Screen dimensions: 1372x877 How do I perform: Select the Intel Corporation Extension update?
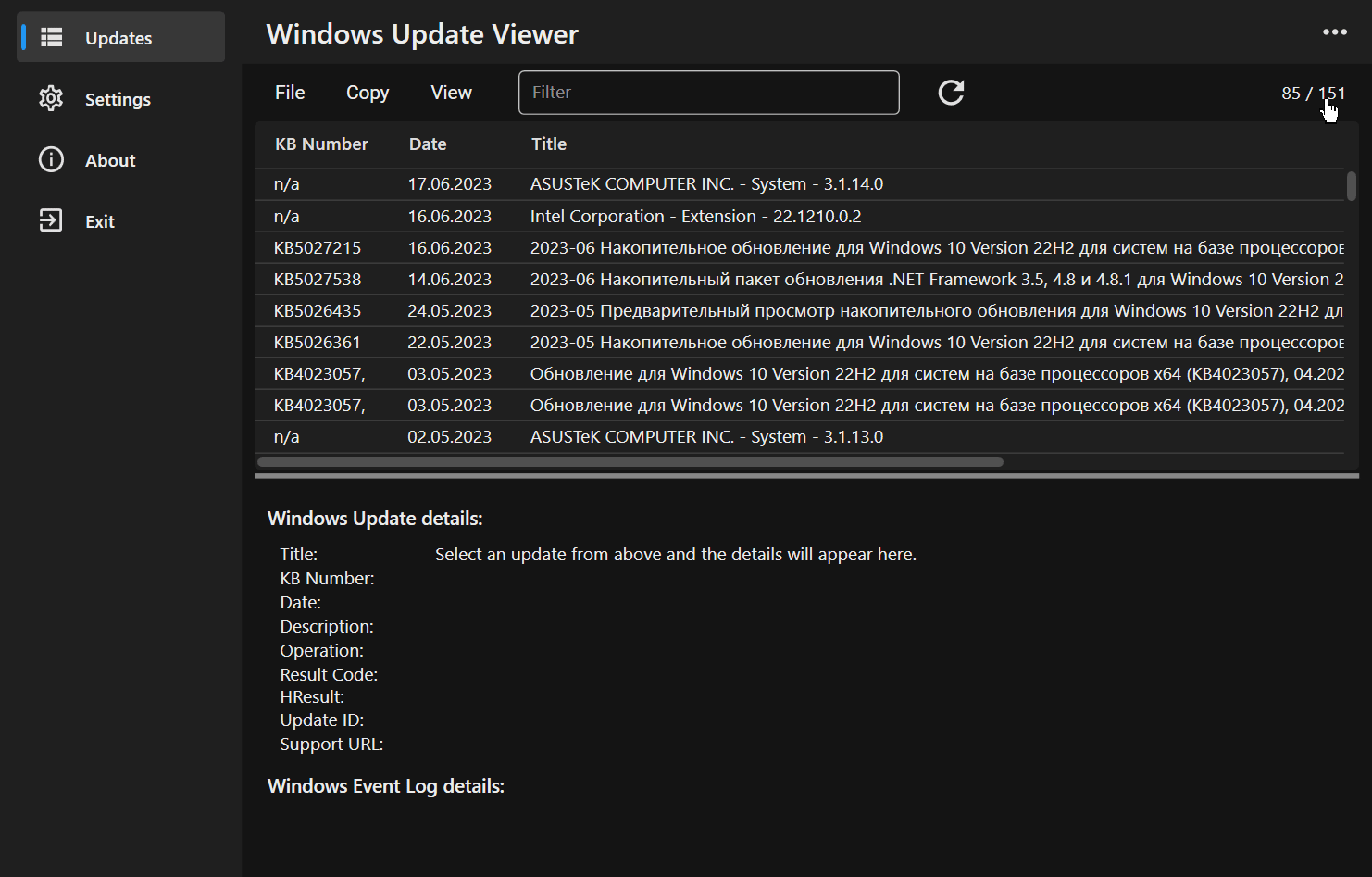648,216
